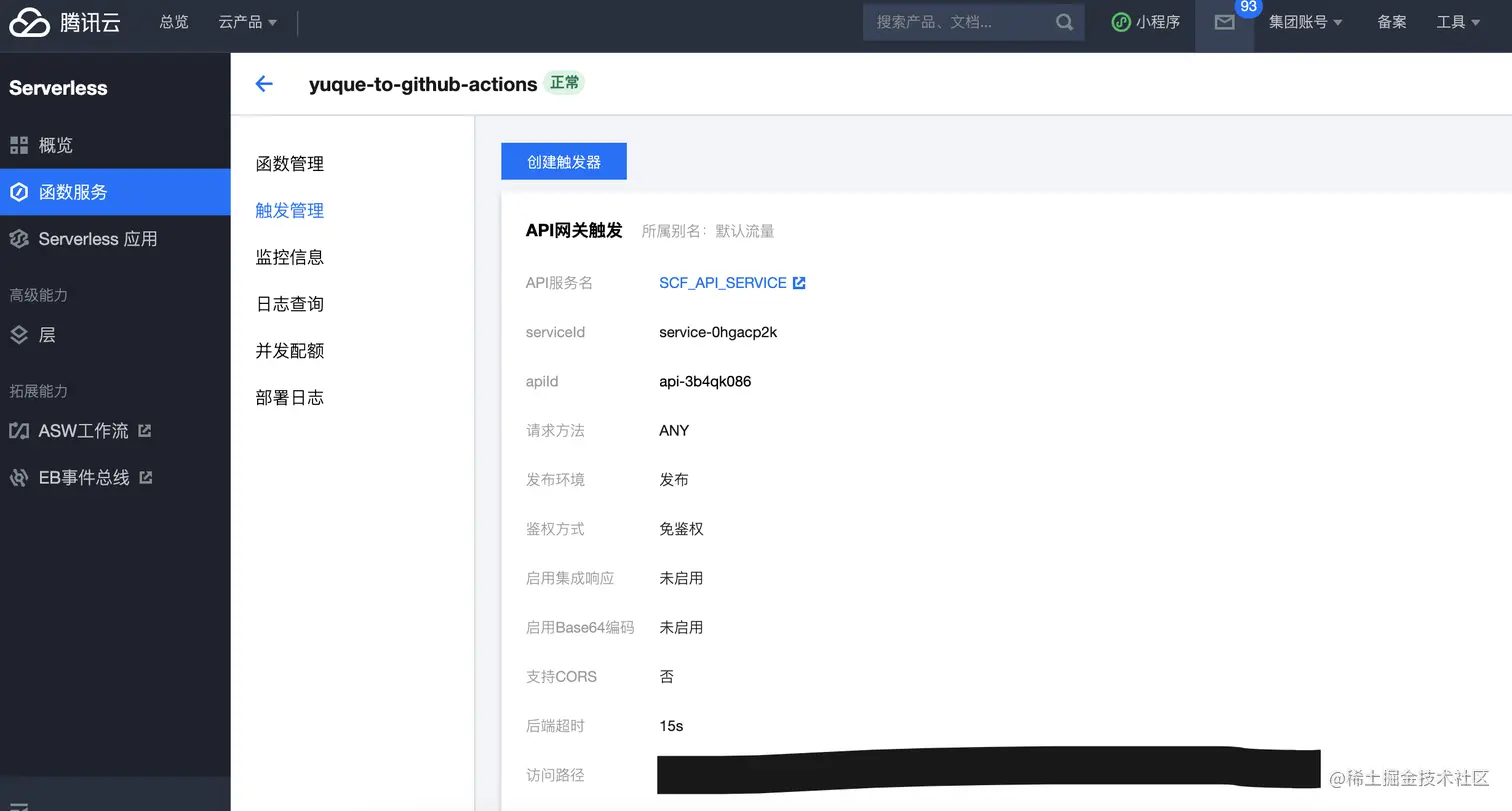Click the API网关触发 heading
This screenshot has height=811, width=1512.
coord(574,231)
